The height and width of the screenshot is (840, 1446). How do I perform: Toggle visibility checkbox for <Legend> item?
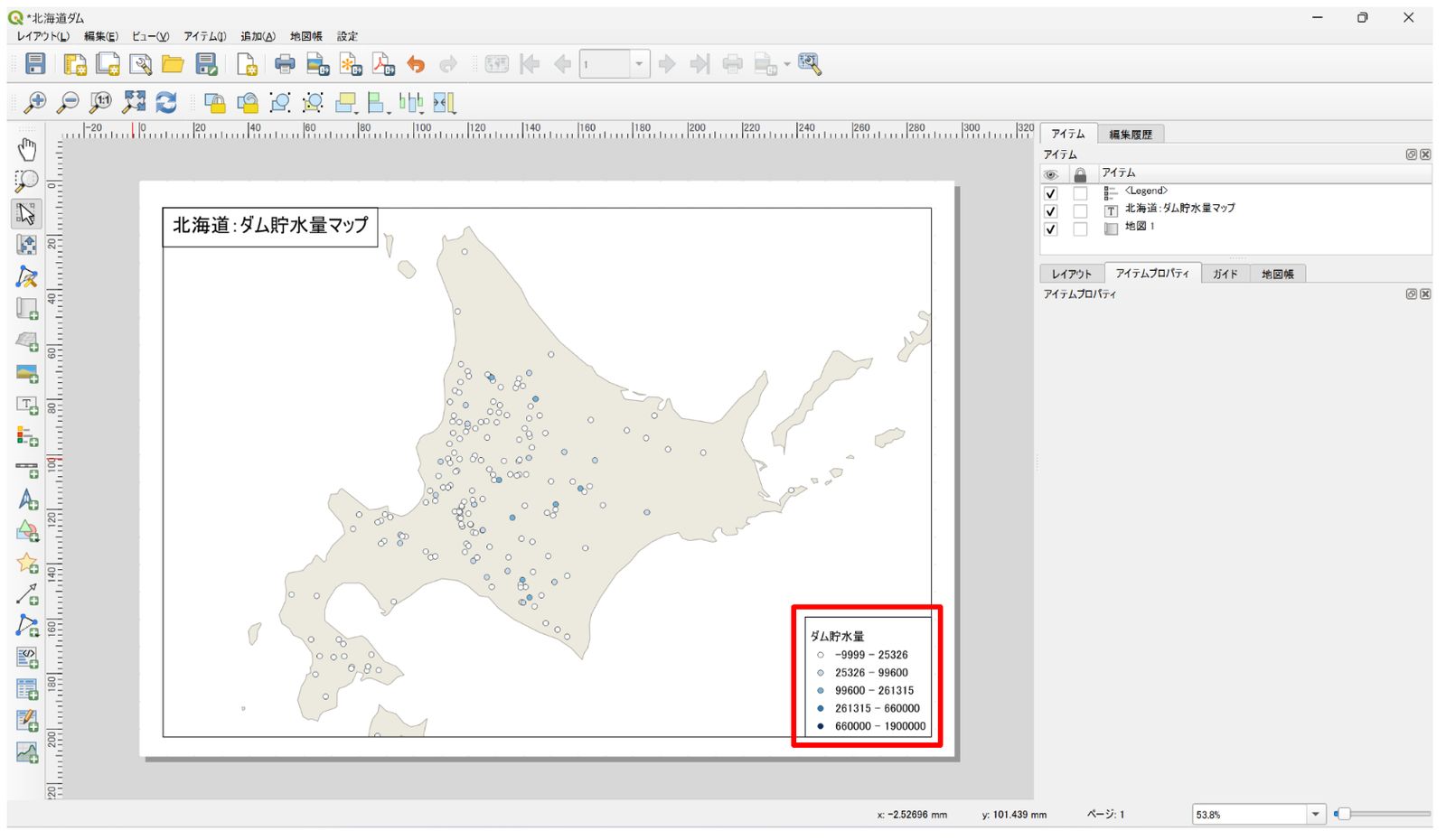1050,193
